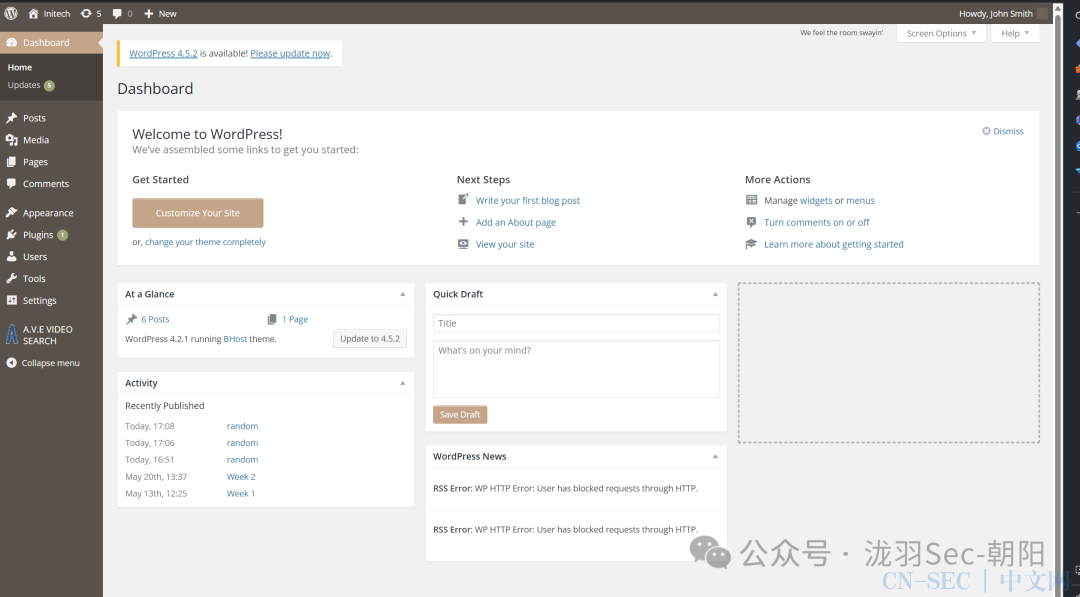
Task: Click the A.V.E Video Search logo icon
Action: click(12, 335)
